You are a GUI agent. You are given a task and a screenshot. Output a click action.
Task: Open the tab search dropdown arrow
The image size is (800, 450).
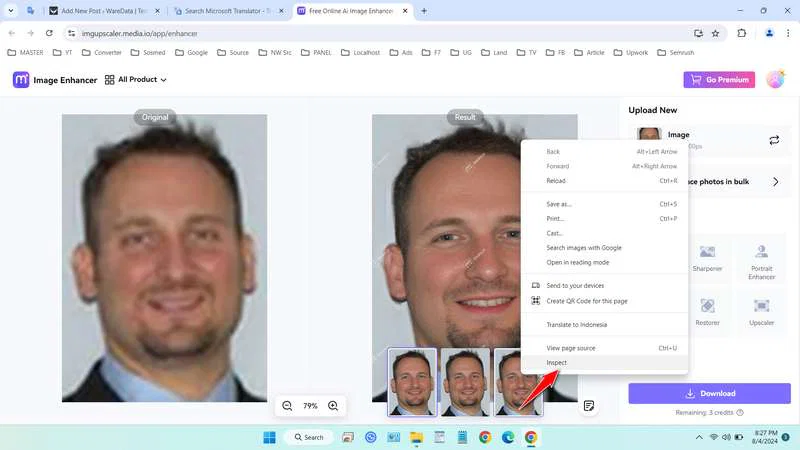11,11
